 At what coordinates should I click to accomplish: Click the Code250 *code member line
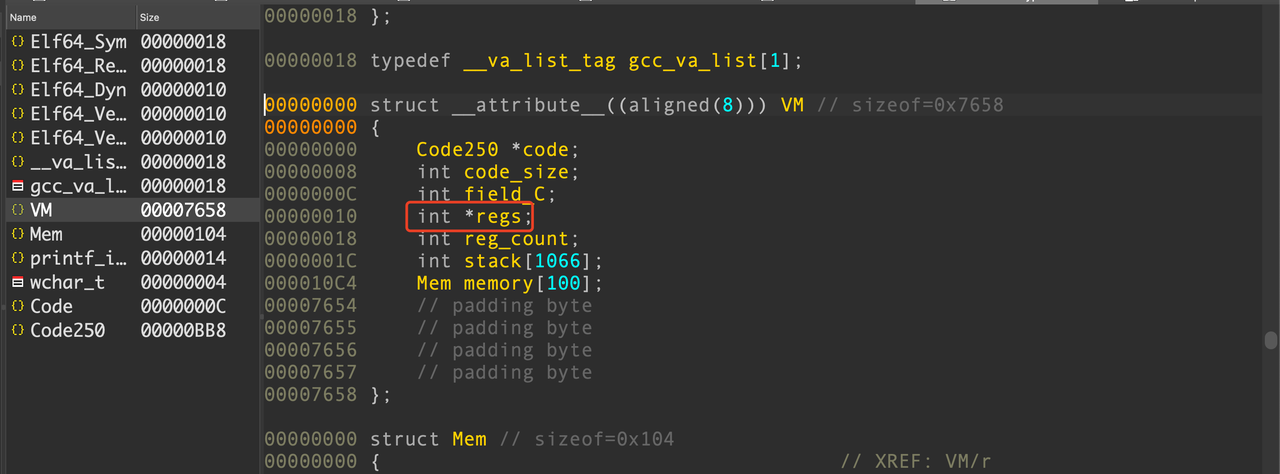point(498,150)
